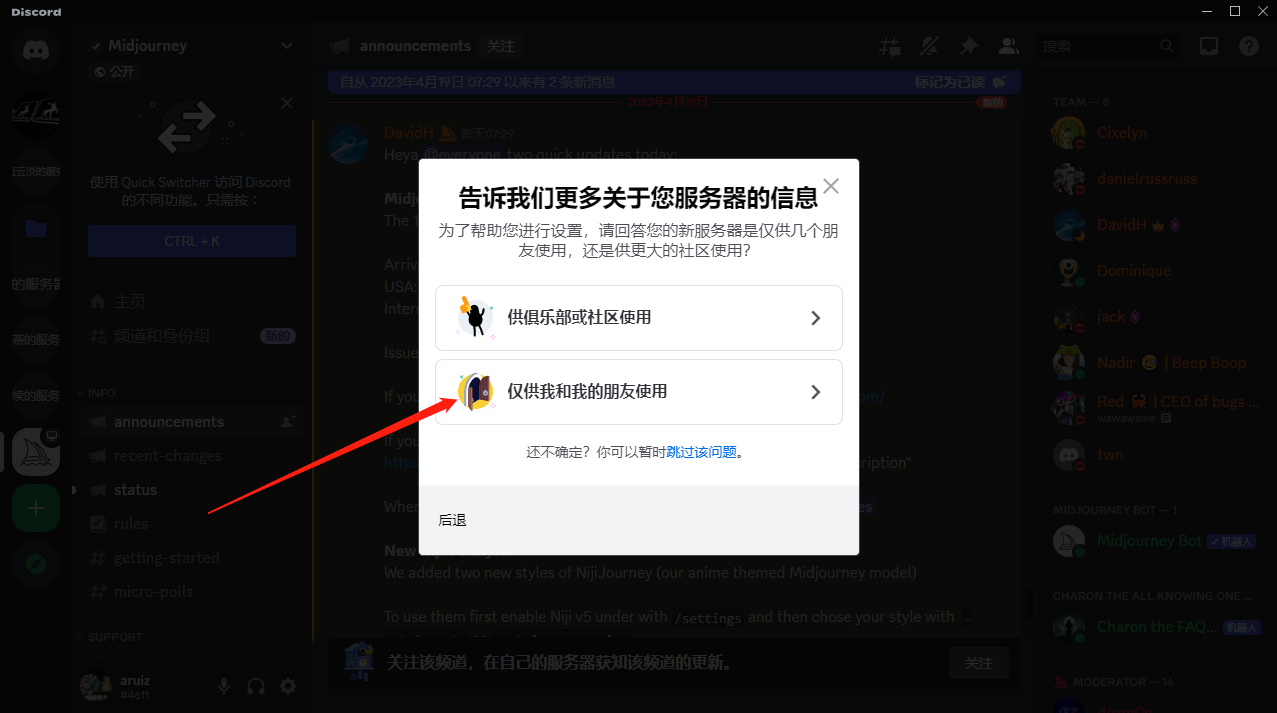Click chevron arrow on 供俱乐部或社区使用 row
Screen dimensions: 1277x713
[x=816, y=318]
